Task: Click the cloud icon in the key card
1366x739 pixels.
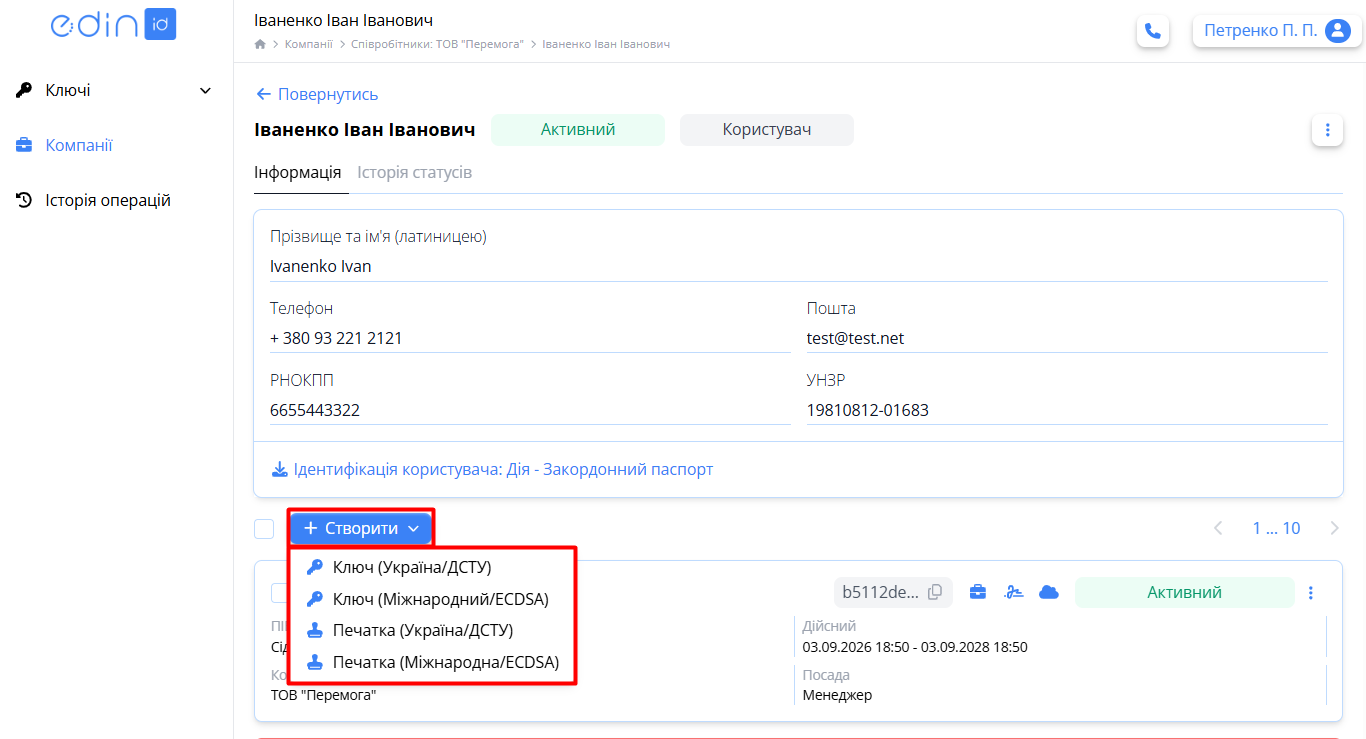Action: (x=1049, y=592)
